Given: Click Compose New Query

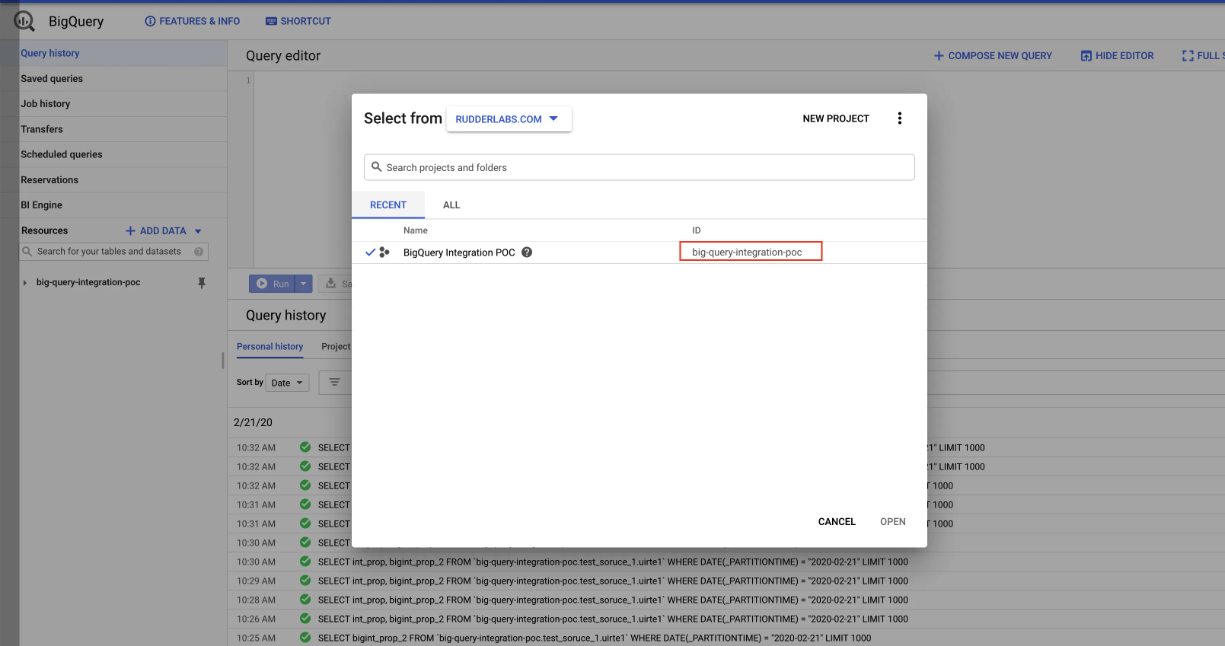Looking at the screenshot, I should tap(993, 56).
